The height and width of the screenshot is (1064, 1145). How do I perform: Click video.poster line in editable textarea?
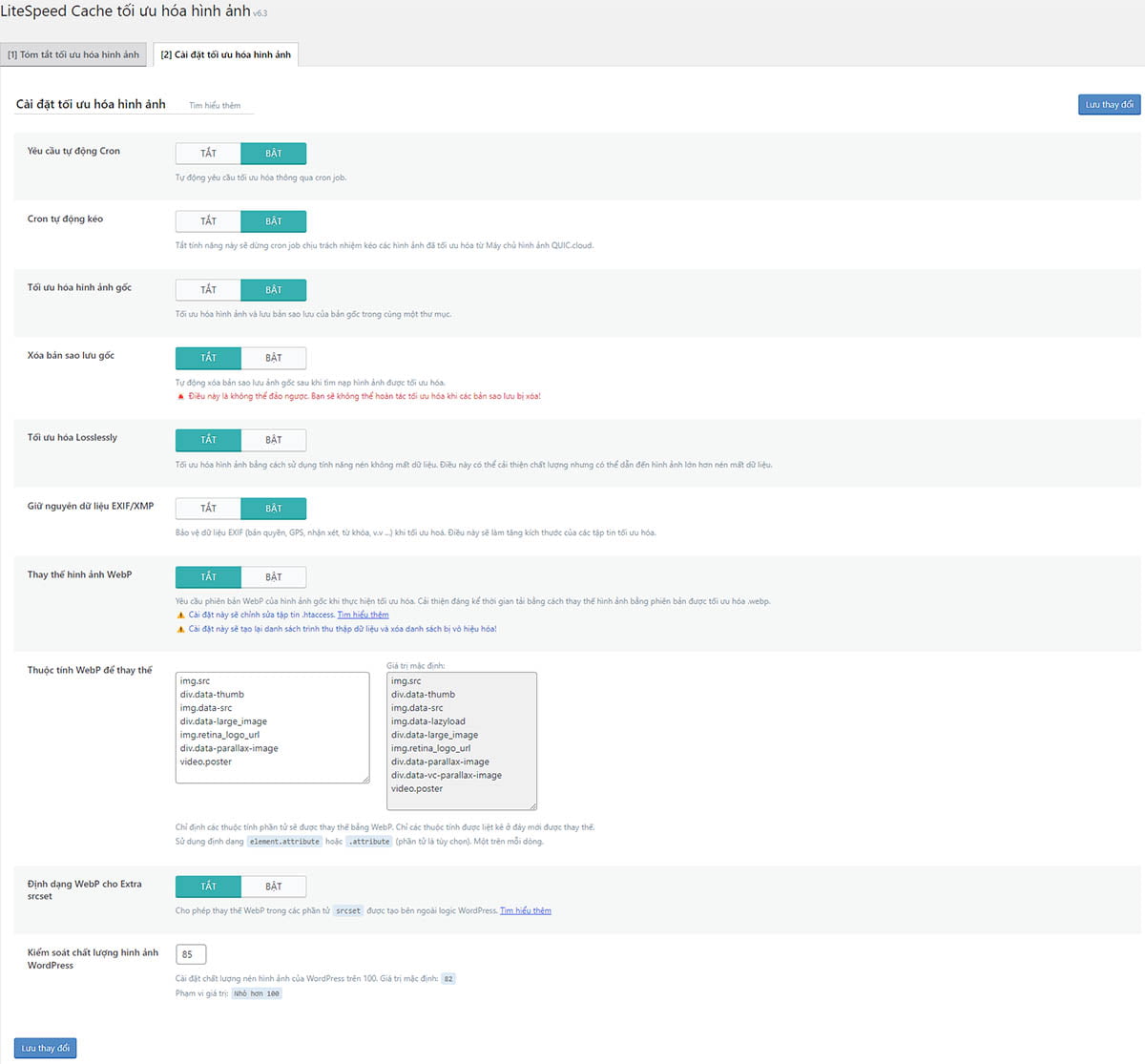[206, 761]
